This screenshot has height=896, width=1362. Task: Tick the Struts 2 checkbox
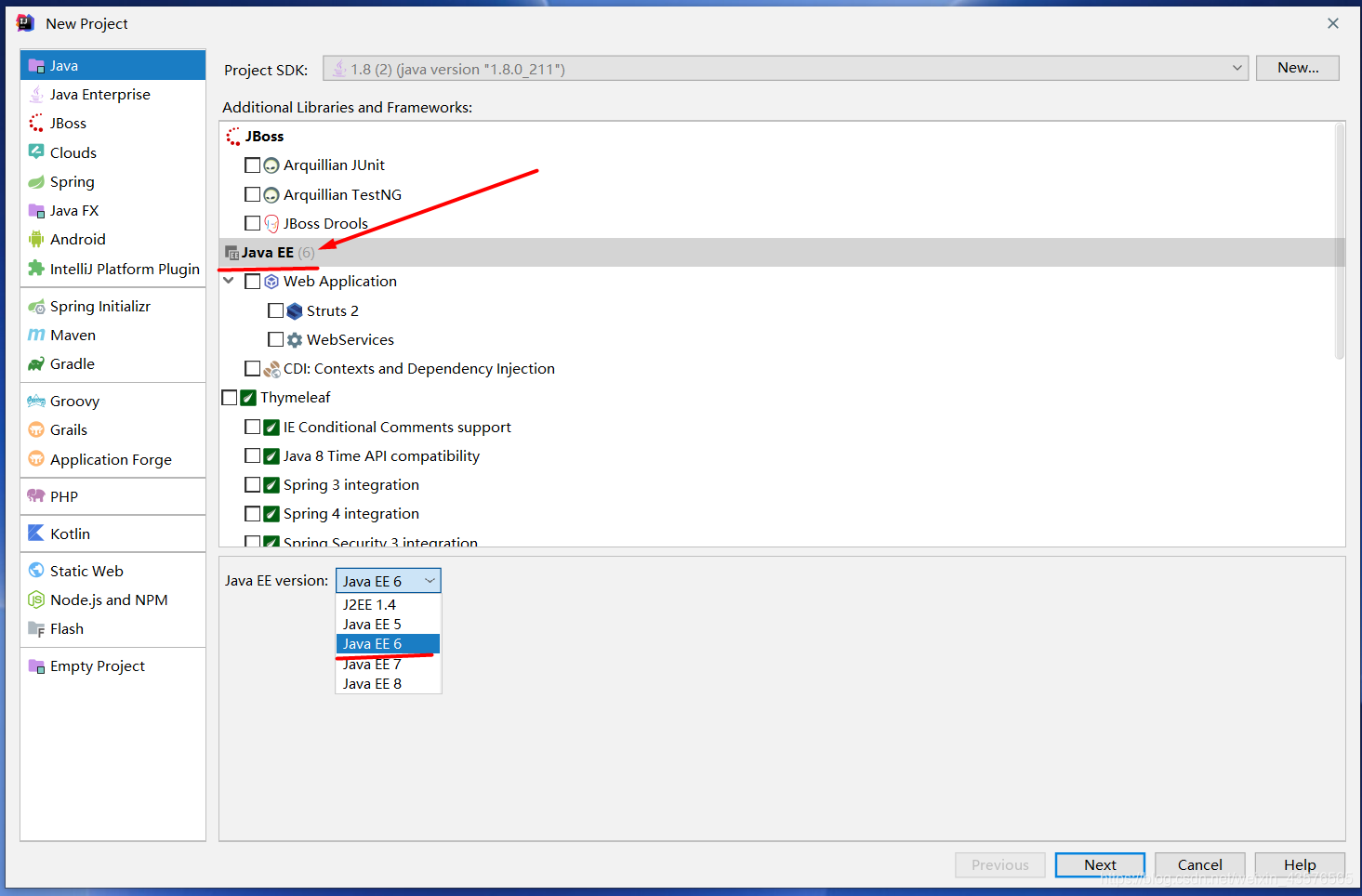pyautogui.click(x=275, y=310)
